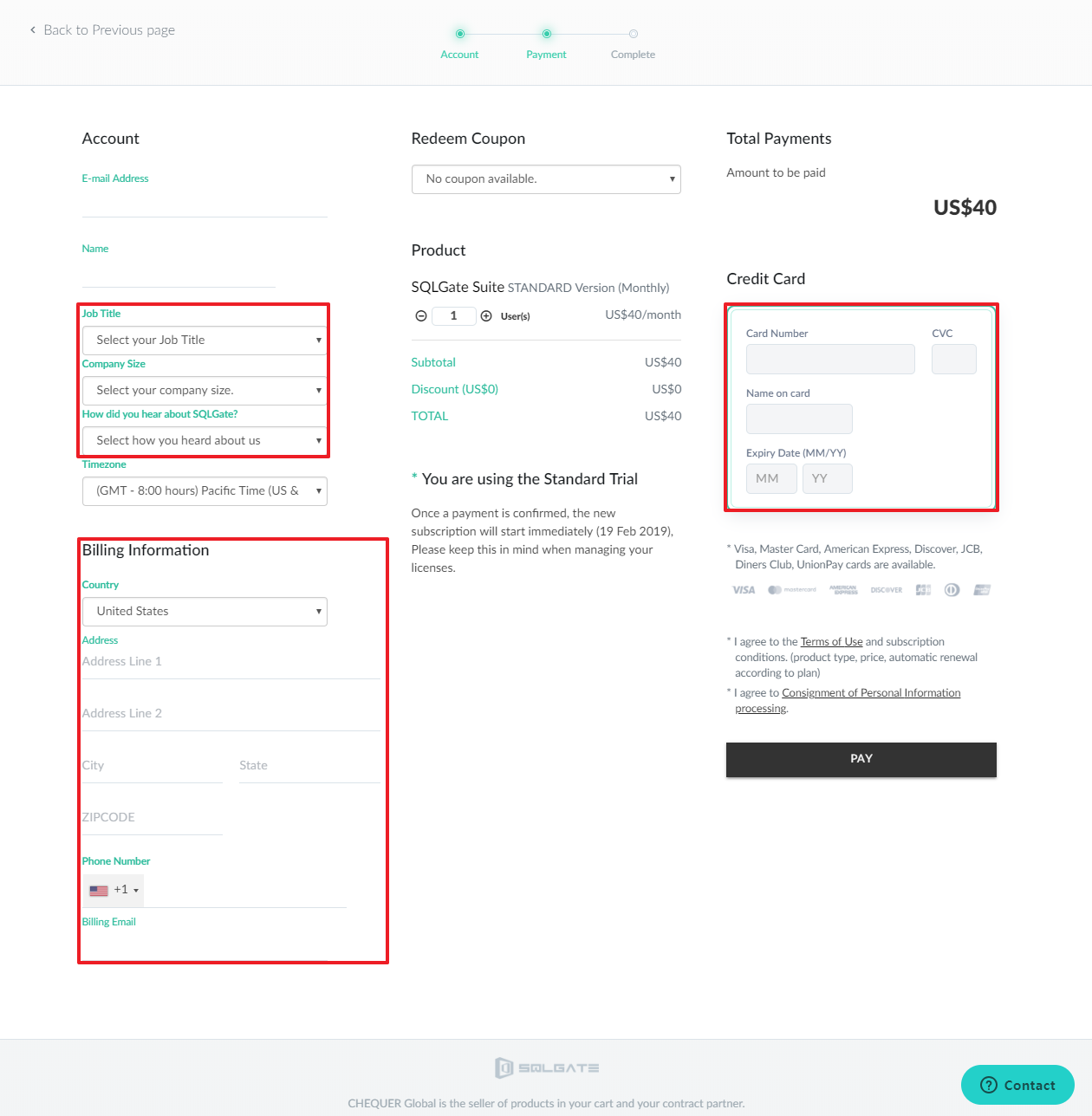Click the Address Line 1 field
This screenshot has height=1116, width=1092.
point(231,662)
